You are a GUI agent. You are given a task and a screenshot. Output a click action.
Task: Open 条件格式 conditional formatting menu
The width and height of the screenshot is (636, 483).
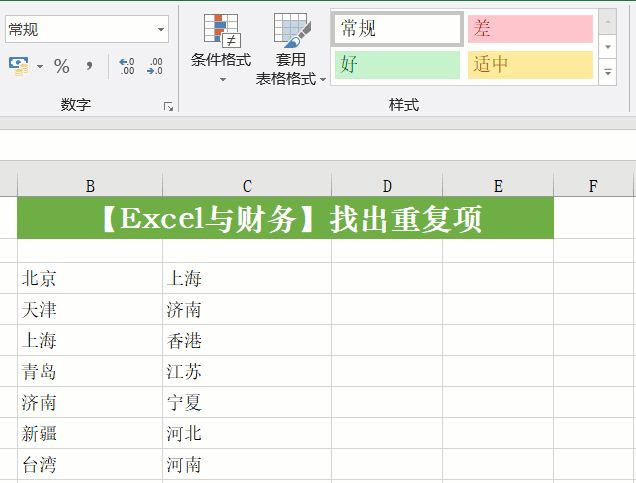[221, 47]
